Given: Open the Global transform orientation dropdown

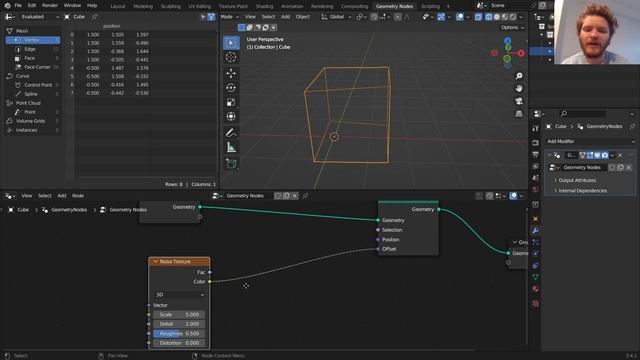Looking at the screenshot, I should [336, 17].
